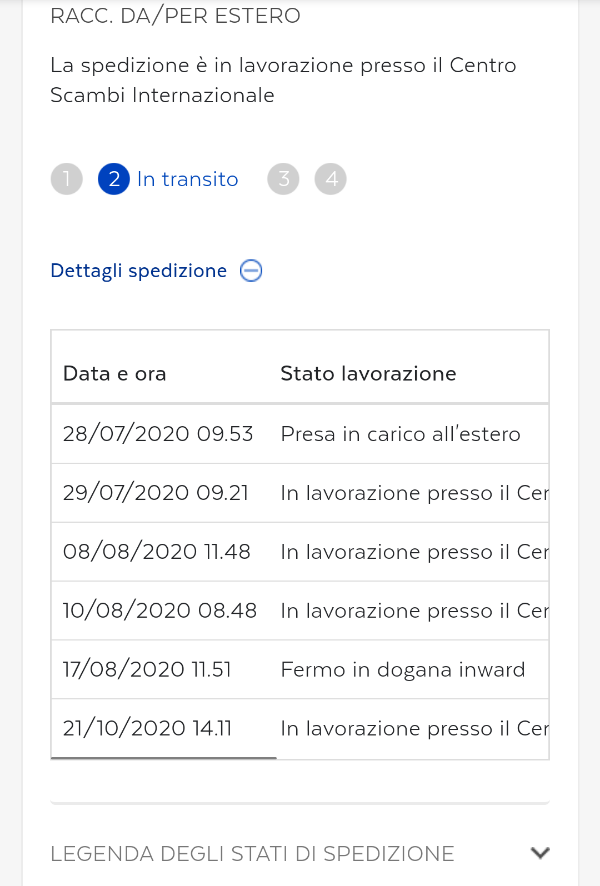Click the RACC. DA/PER ESTERO heading

point(175,17)
